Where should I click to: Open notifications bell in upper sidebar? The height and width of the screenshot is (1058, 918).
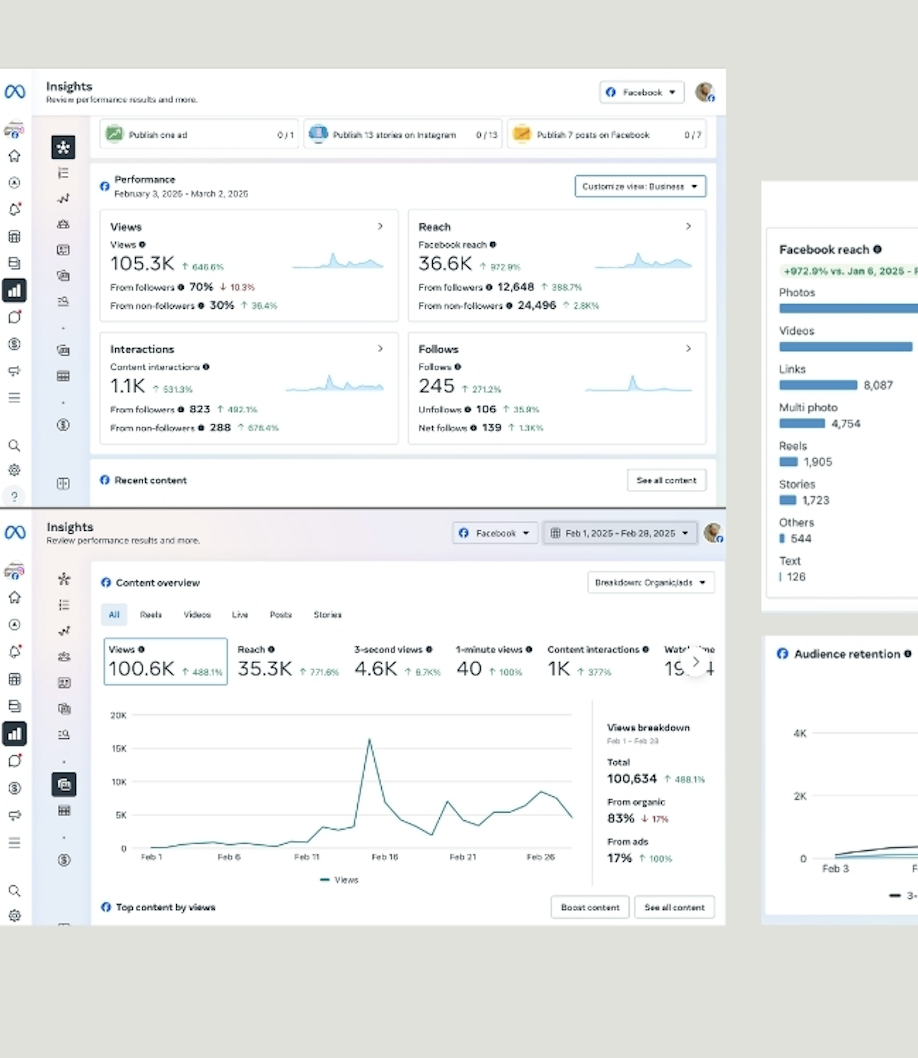tap(14, 209)
